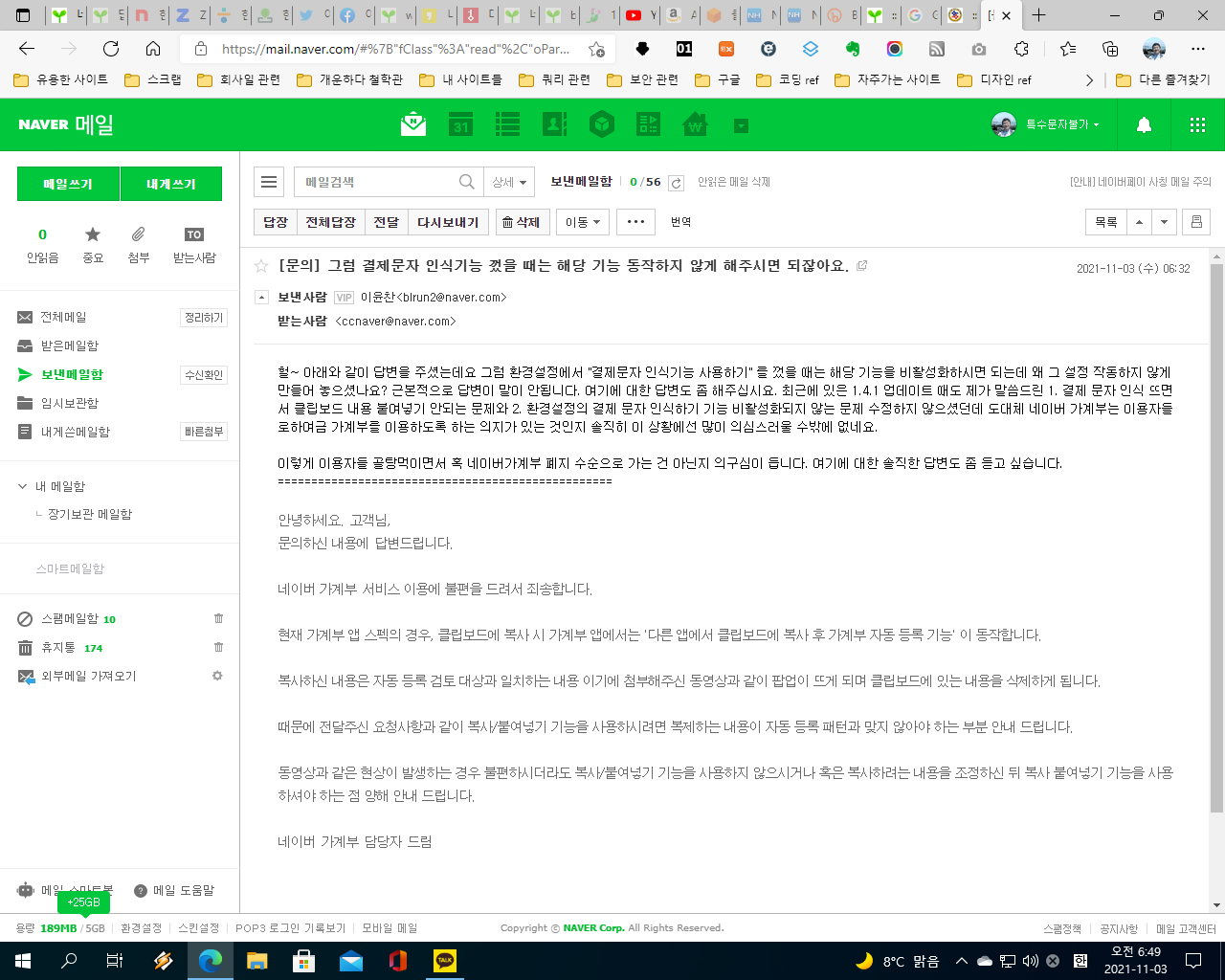Open the cube-shaped MYBOX icon in header
The image size is (1225, 980).
601,124
